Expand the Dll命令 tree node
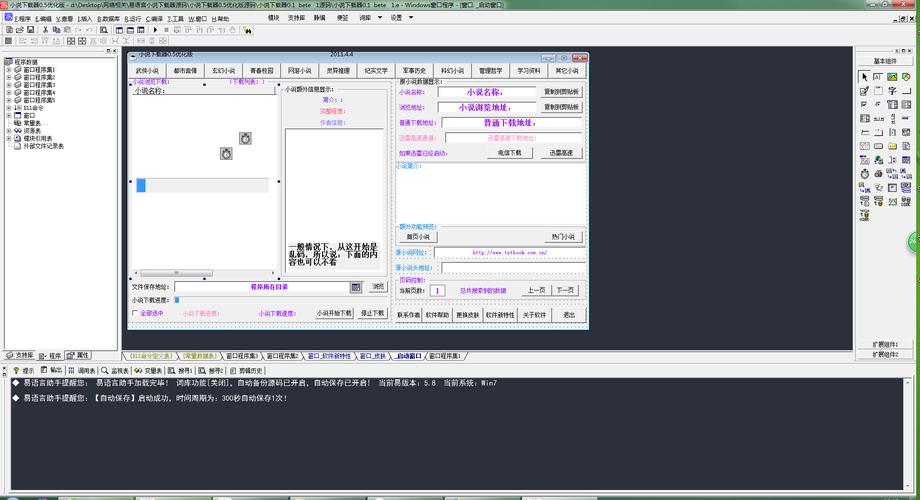Viewport: 920px width, 500px height. pyautogui.click(x=9, y=108)
